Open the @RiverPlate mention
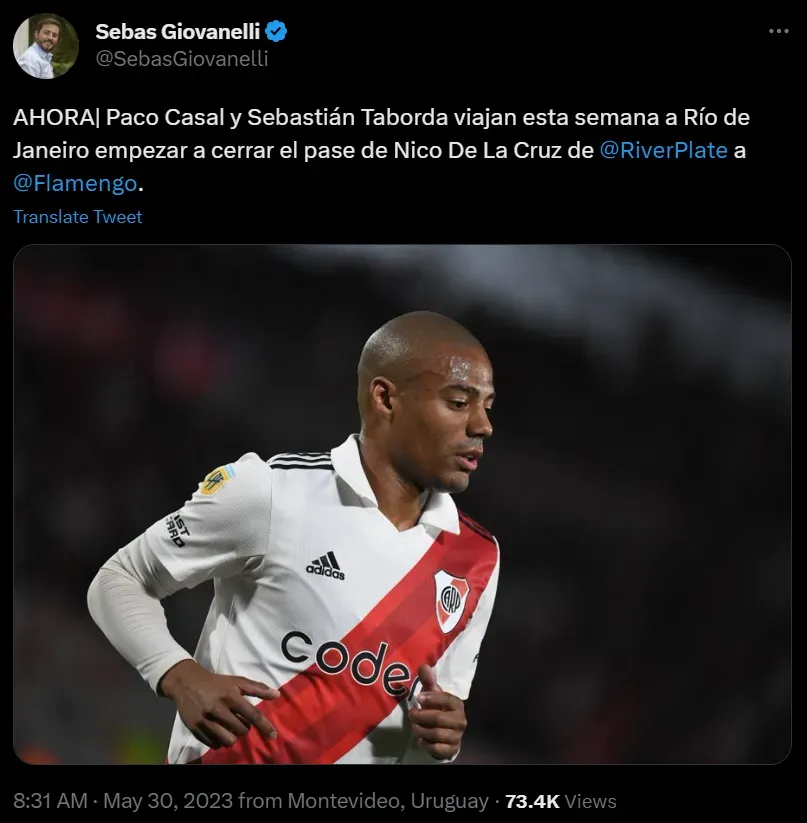The height and width of the screenshot is (823, 807). pyautogui.click(x=663, y=151)
